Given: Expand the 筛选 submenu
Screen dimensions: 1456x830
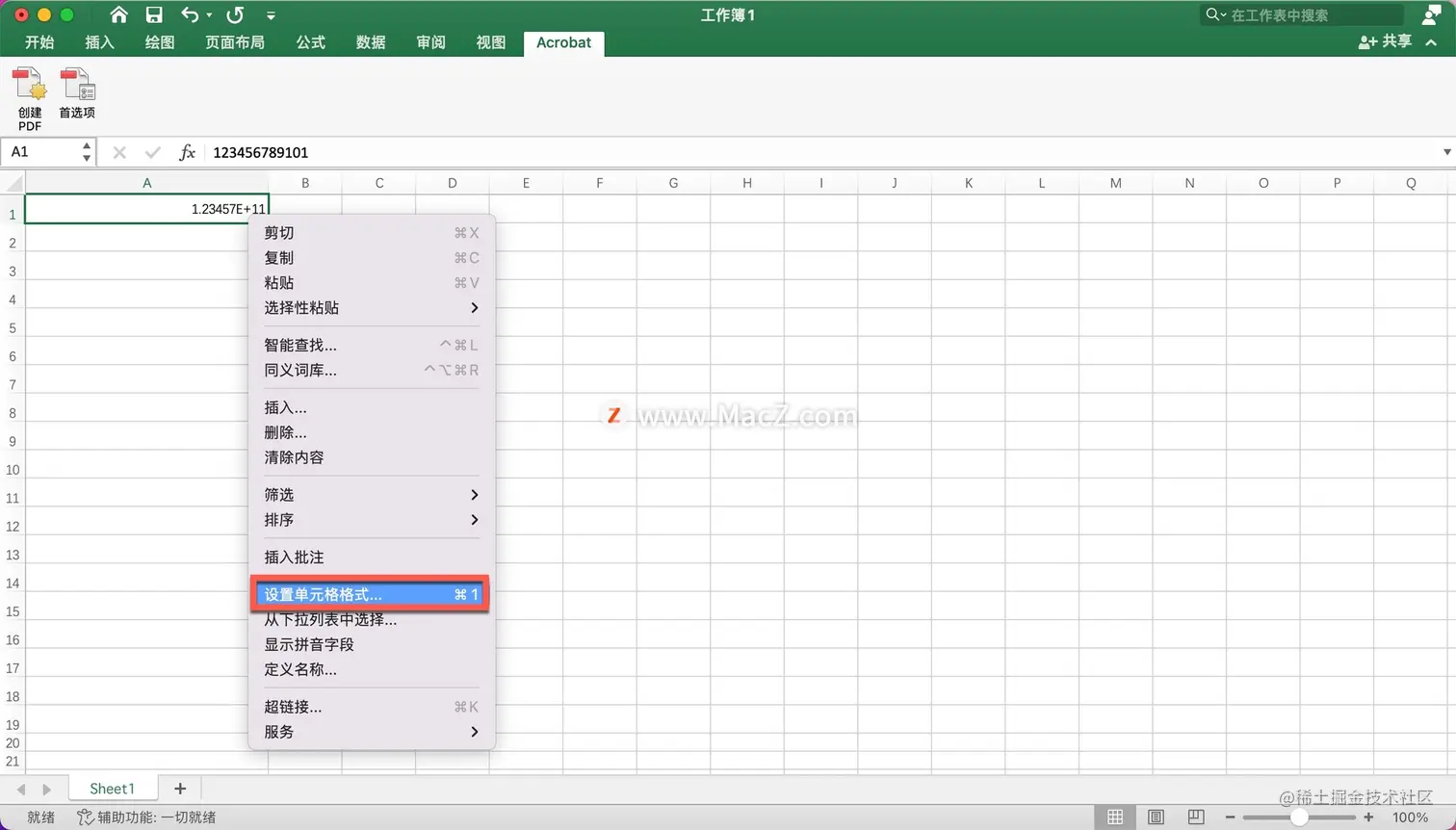Looking at the screenshot, I should point(372,495).
